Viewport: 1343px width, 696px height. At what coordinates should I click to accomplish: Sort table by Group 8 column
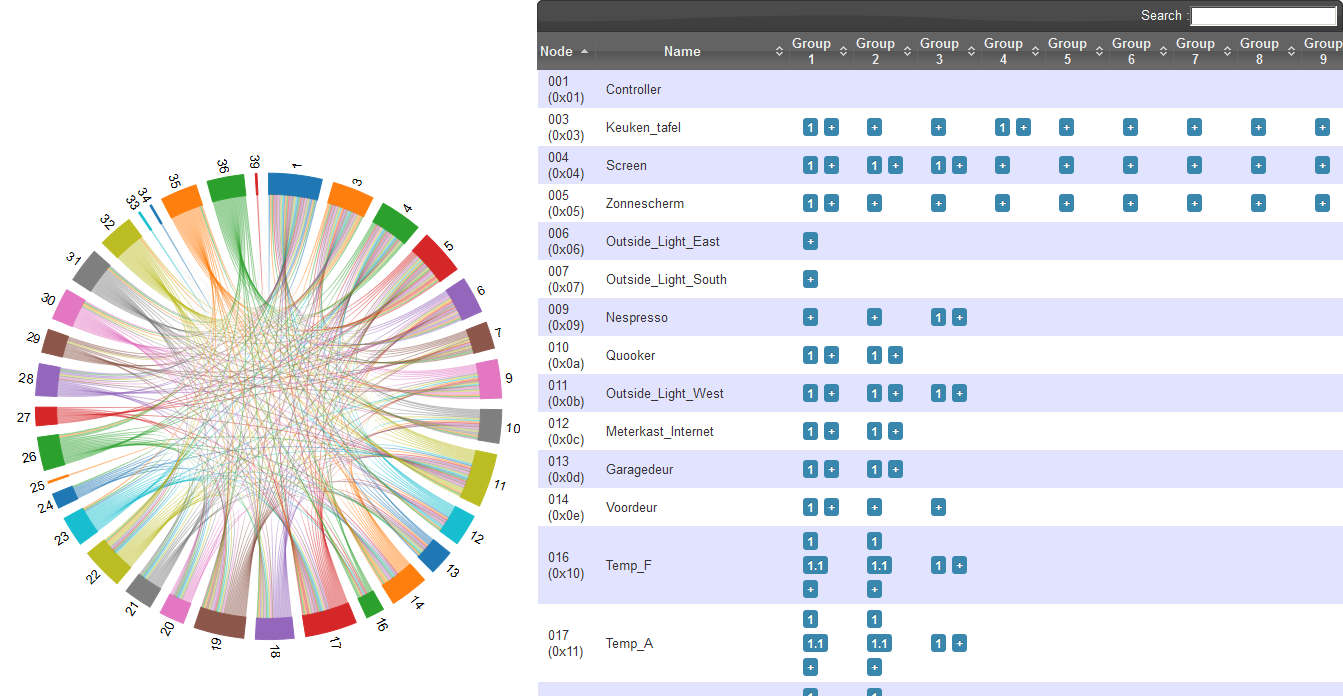click(1266, 51)
